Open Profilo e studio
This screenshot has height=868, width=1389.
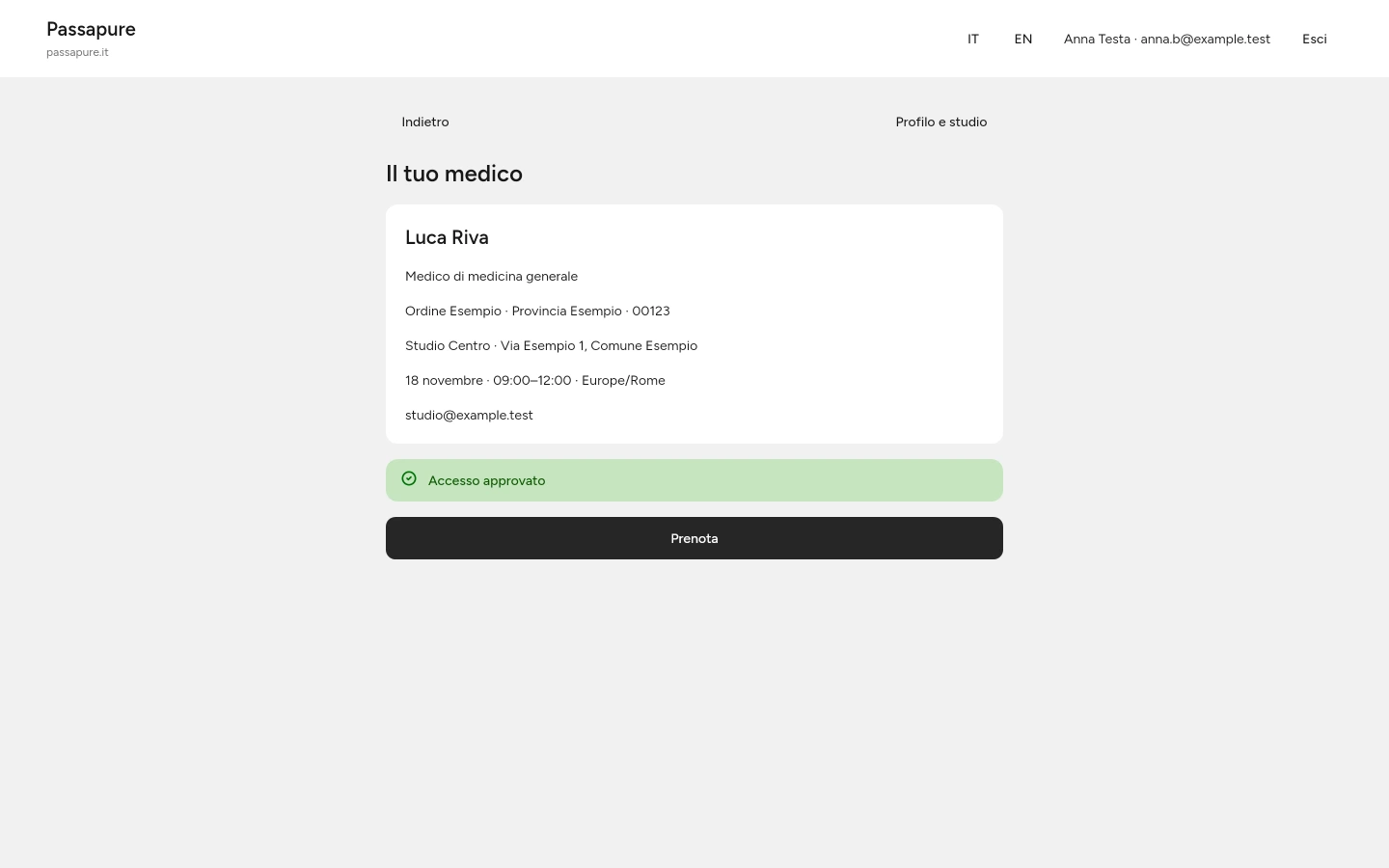coord(941,122)
